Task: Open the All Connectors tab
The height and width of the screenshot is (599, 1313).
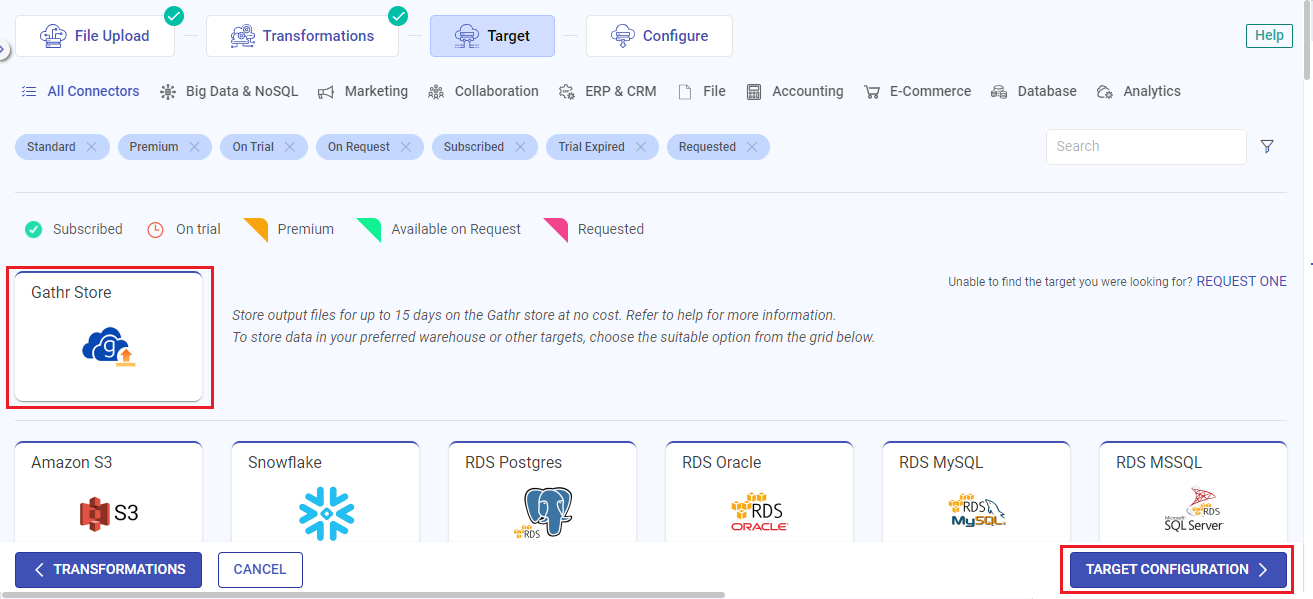Action: coord(80,91)
